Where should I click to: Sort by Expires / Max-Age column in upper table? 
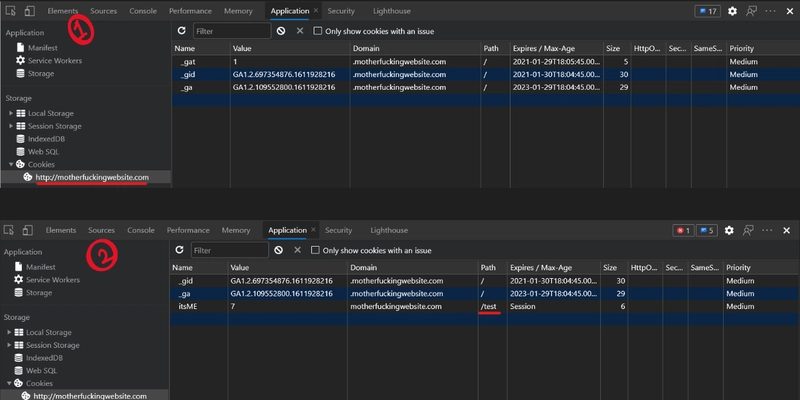click(x=557, y=48)
